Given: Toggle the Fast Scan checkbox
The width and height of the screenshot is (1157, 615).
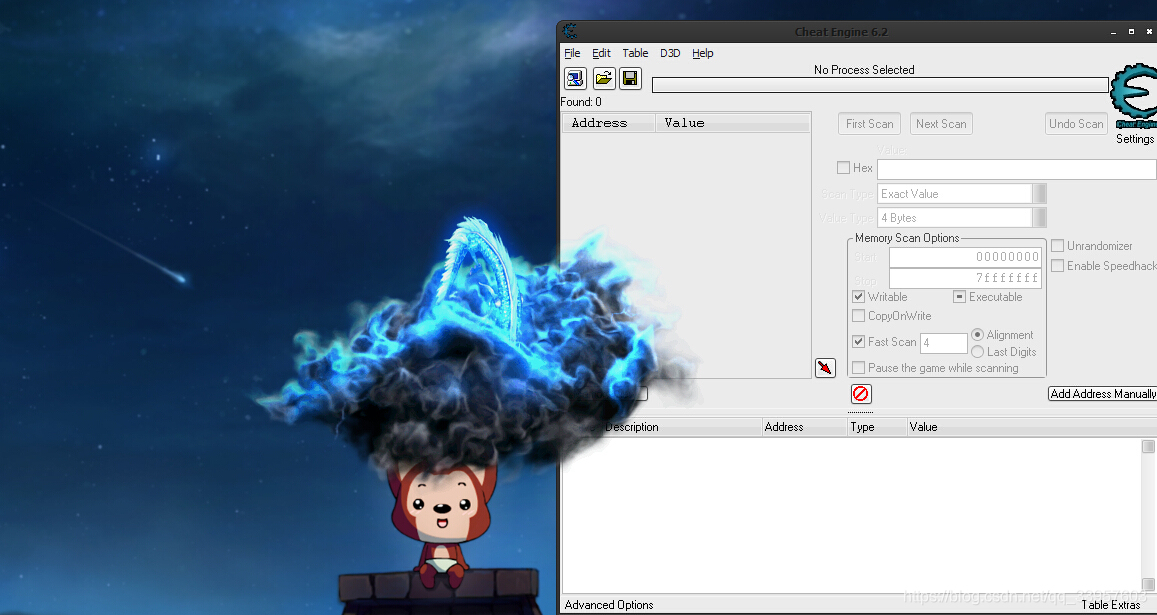Looking at the screenshot, I should click(858, 342).
